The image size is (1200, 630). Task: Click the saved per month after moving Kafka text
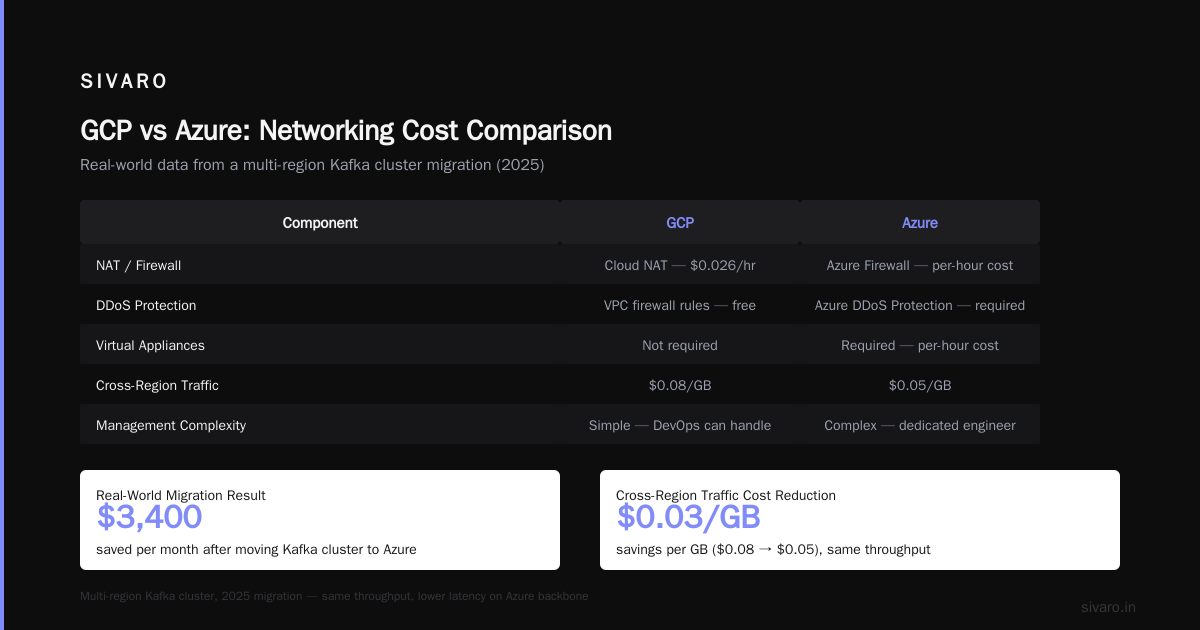click(256, 550)
